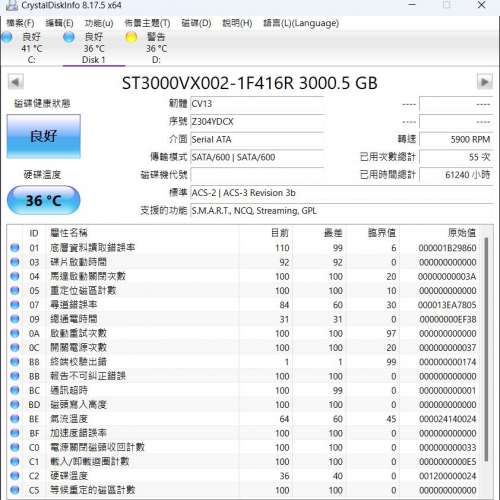Select the Disk 1 status tab
The height and width of the screenshot is (500, 500).
pyautogui.click(x=94, y=48)
